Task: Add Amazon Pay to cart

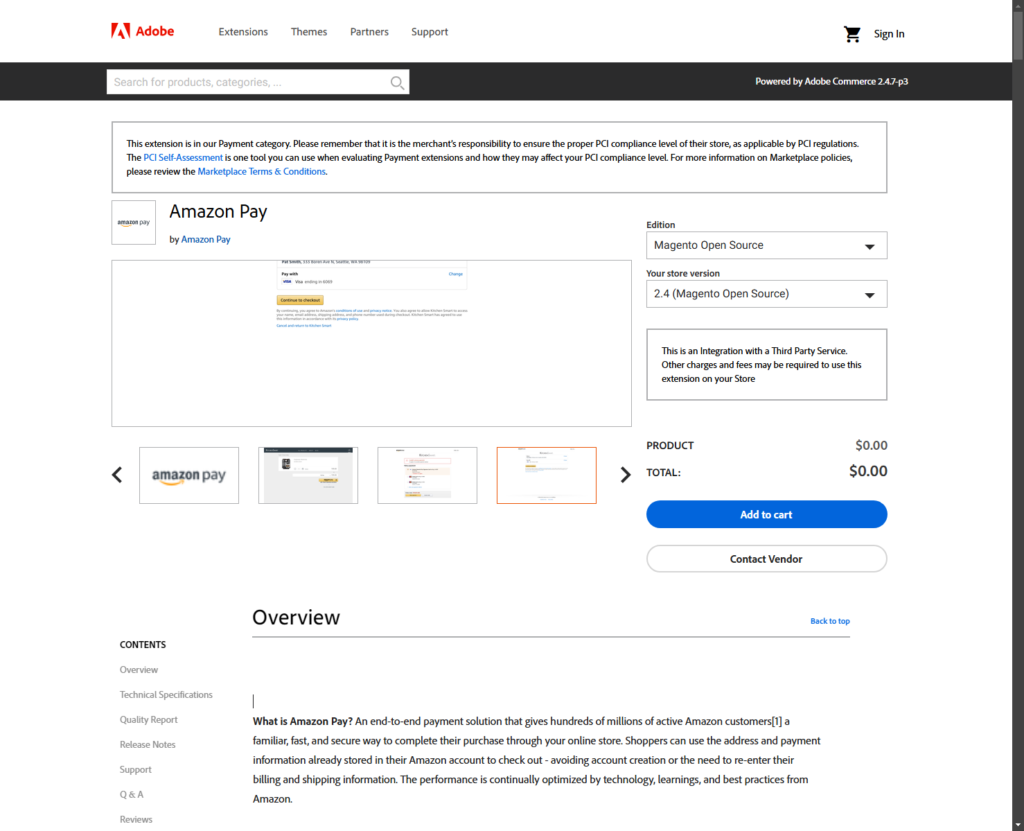Action: (766, 514)
